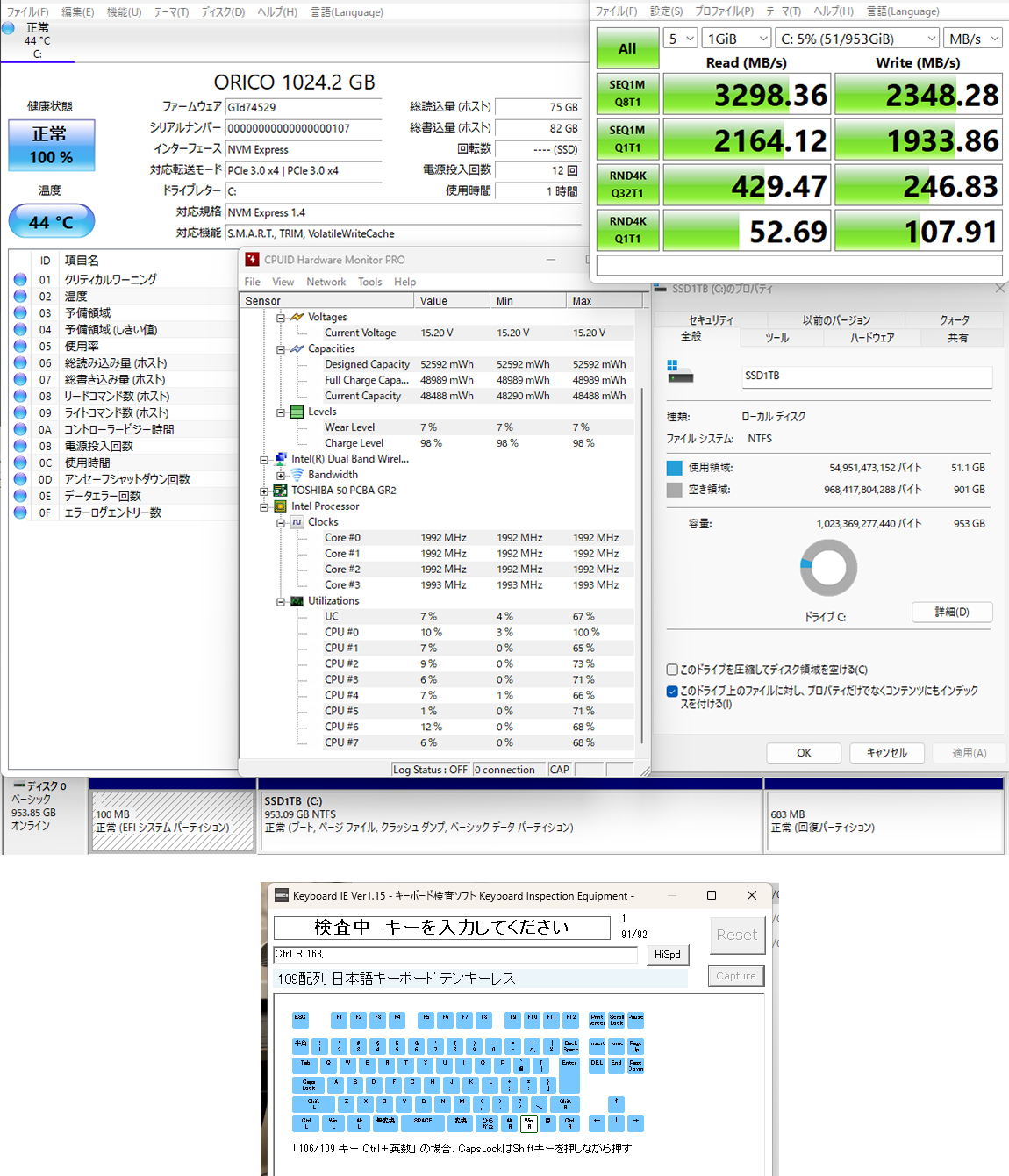Viewport: 1009px width, 1176px height.
Task: Collapse the Utilizations tree node
Action: coord(281,602)
